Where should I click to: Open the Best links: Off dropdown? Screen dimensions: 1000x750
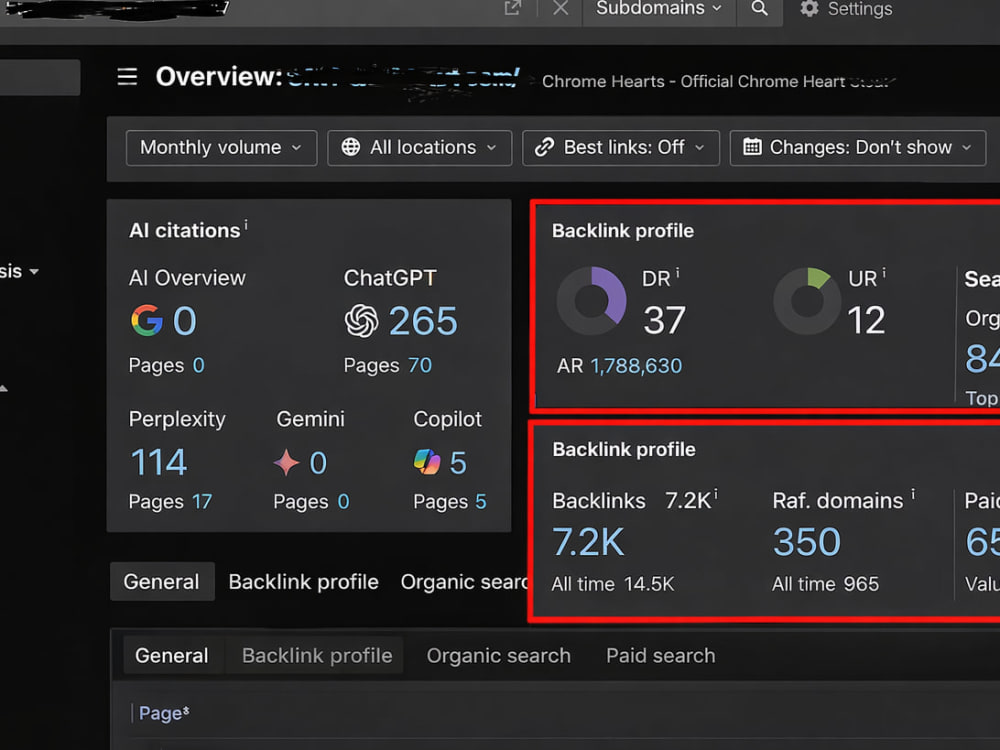click(621, 148)
